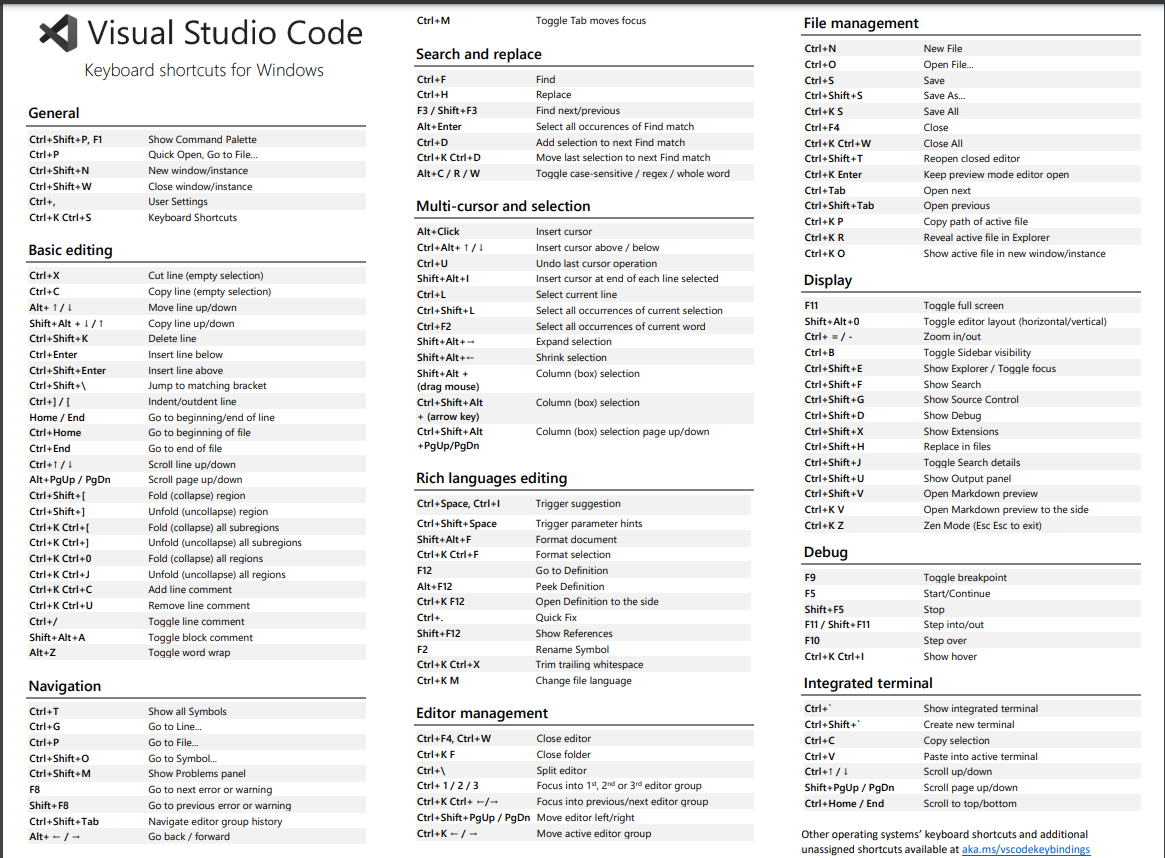Click 'Move active editor group' text

[594, 833]
